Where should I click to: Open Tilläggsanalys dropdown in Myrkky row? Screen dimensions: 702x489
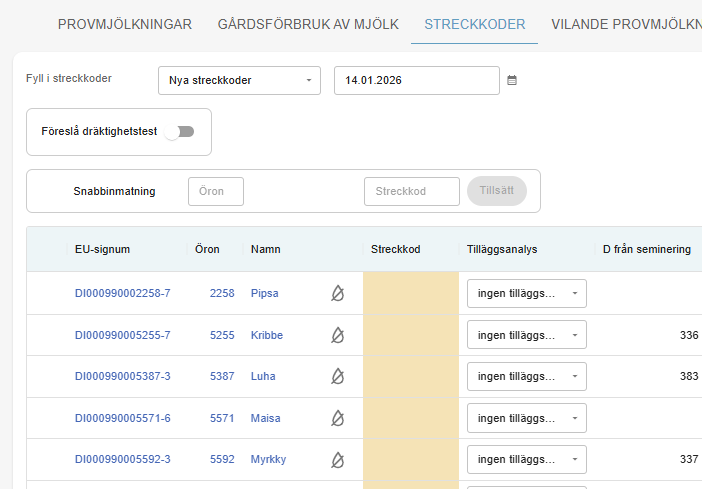(526, 459)
